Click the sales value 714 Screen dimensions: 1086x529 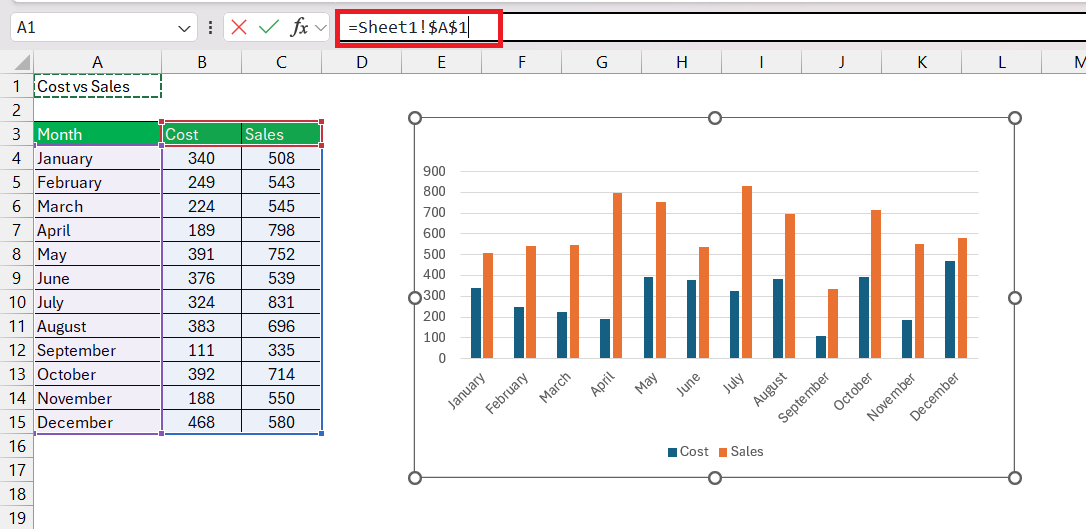[x=281, y=374]
